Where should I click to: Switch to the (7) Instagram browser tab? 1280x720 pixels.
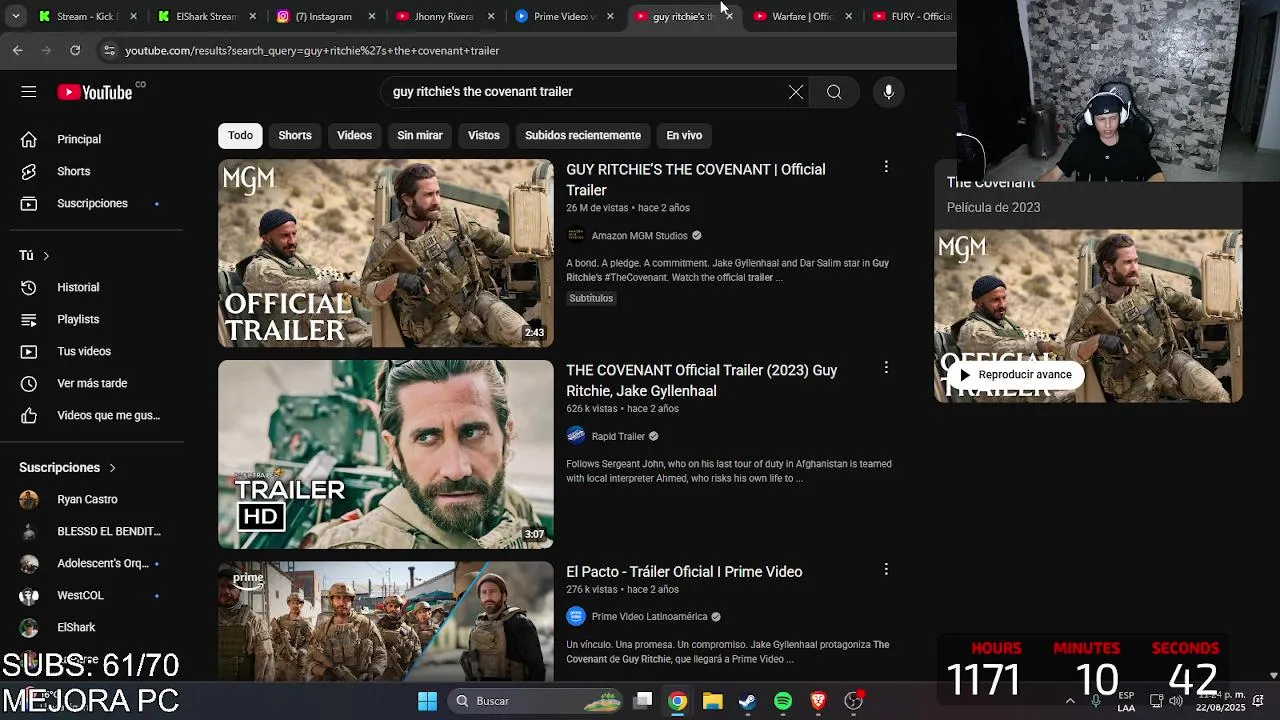[x=323, y=16]
